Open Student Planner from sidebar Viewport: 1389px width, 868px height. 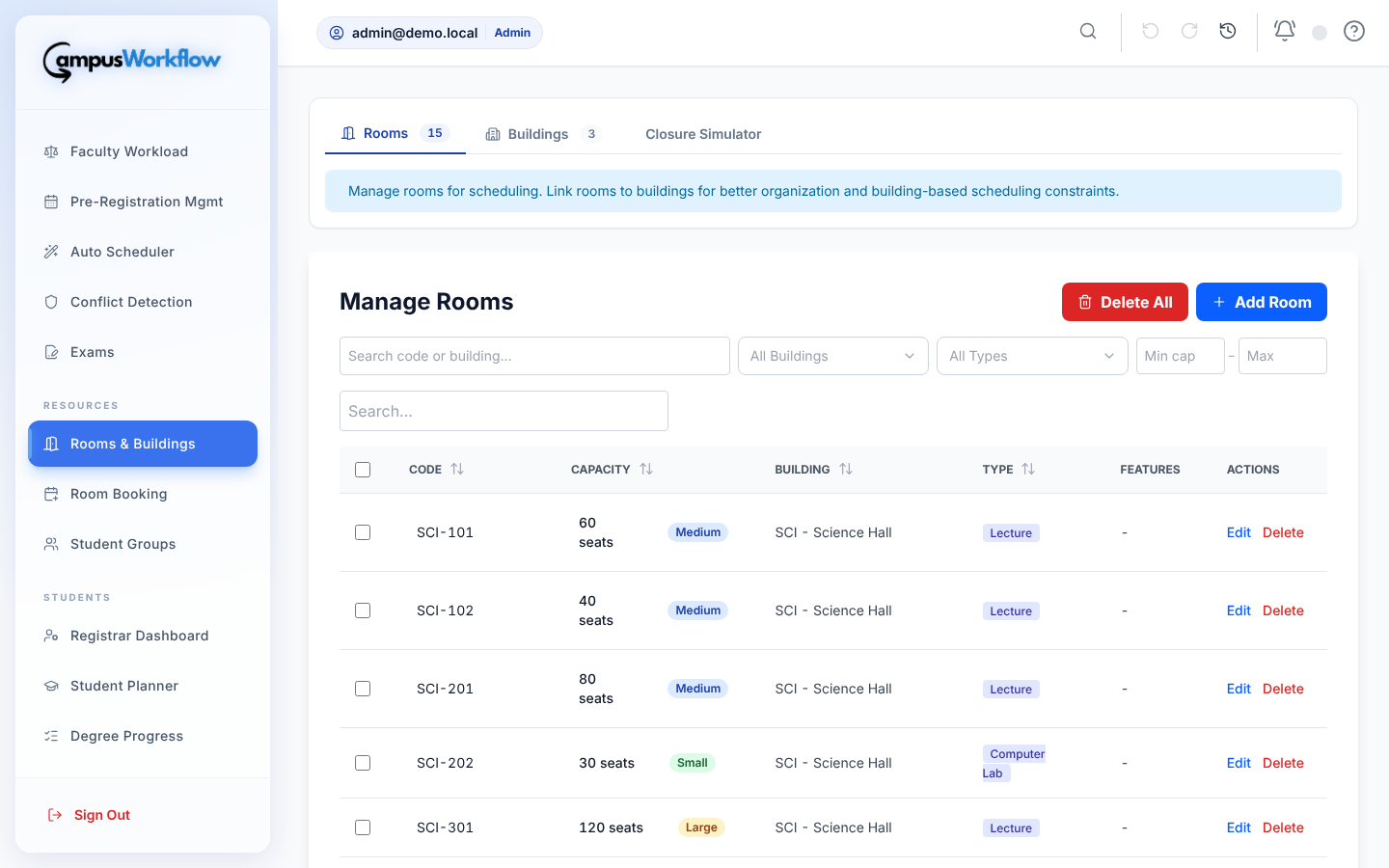point(143,686)
